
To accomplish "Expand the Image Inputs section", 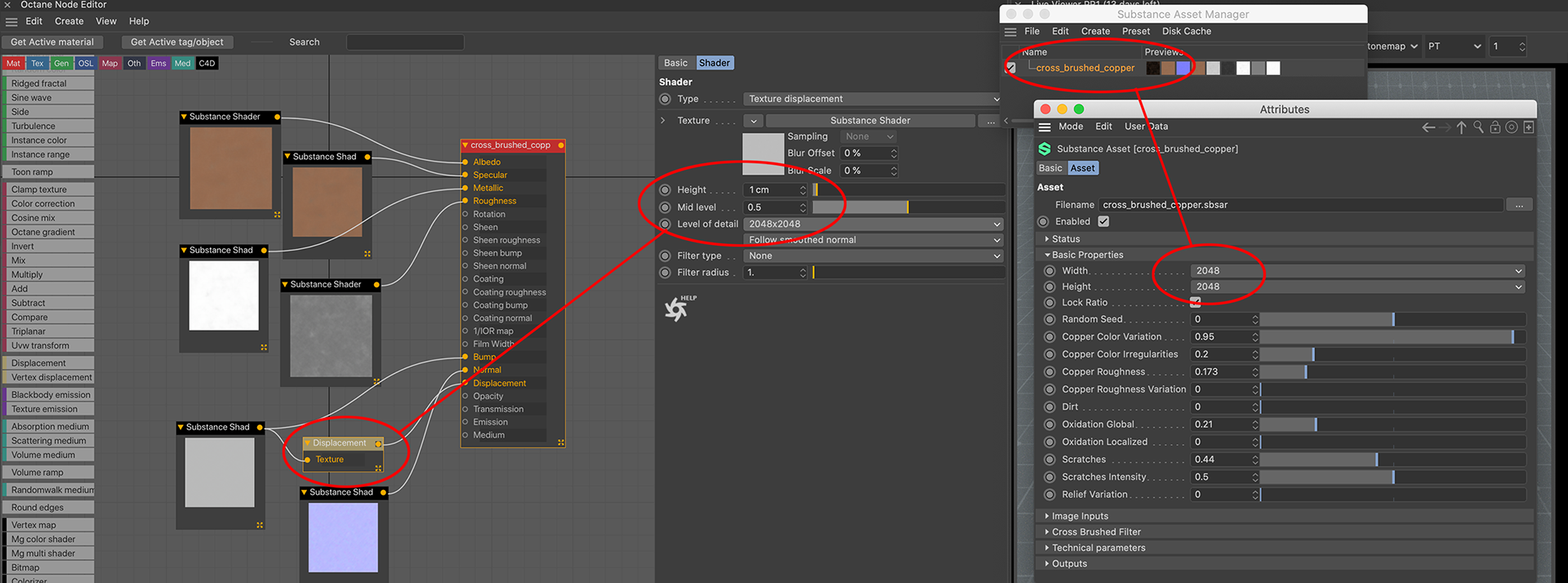I will tap(1079, 516).
